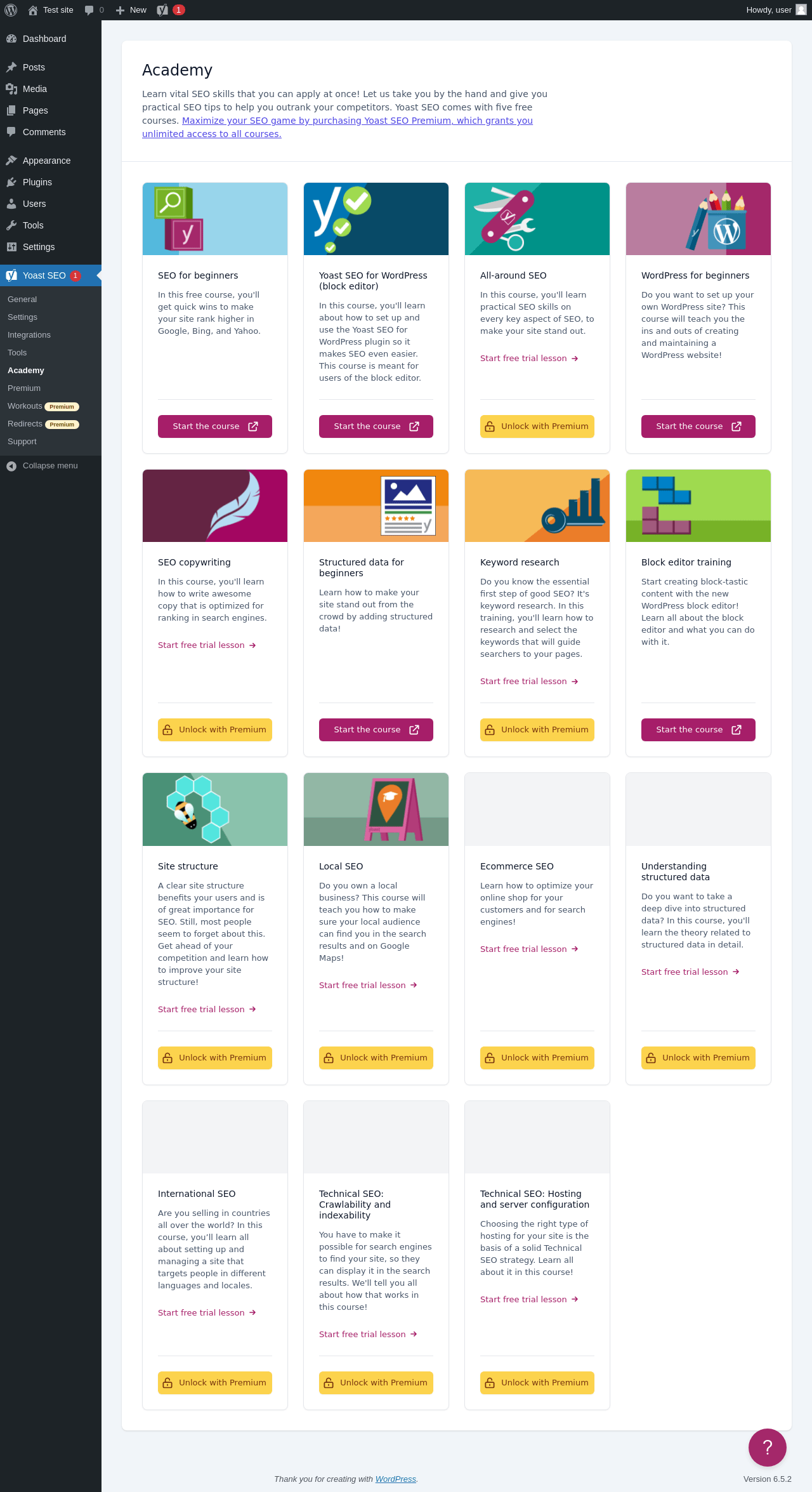
Task: Click the Settings icon in the WordPress sidebar
Action: point(11,247)
